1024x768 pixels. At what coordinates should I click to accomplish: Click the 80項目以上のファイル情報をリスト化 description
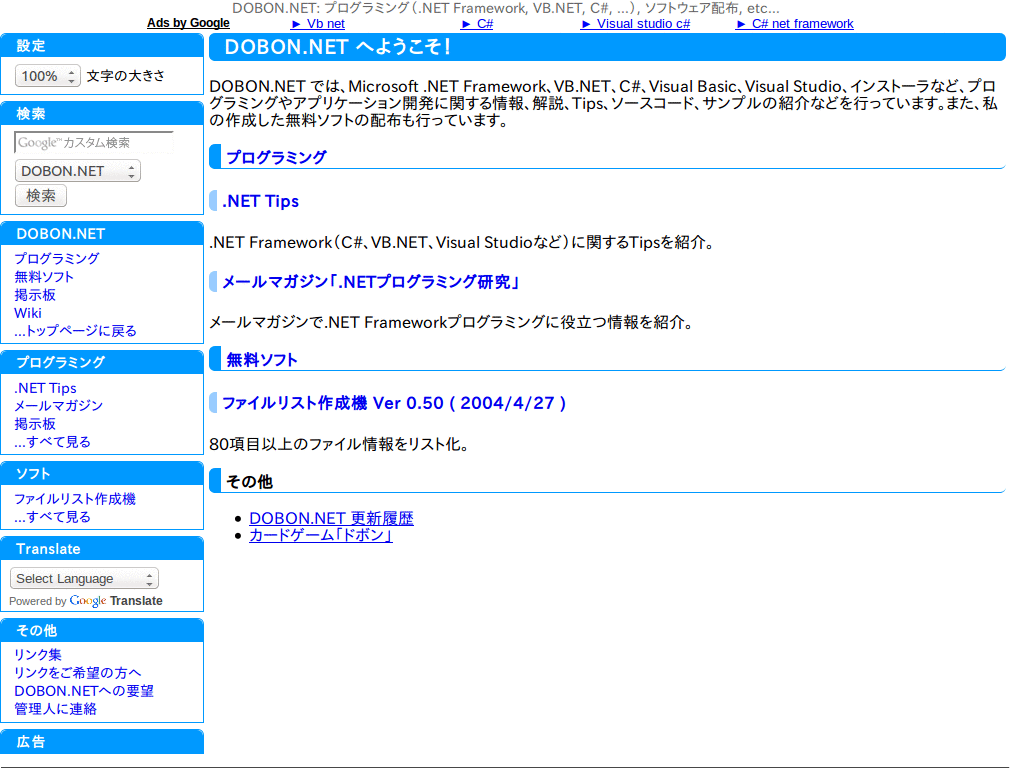[339, 445]
